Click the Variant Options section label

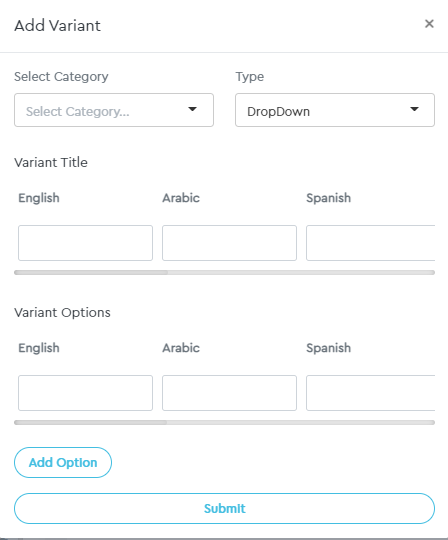pyautogui.click(x=62, y=312)
